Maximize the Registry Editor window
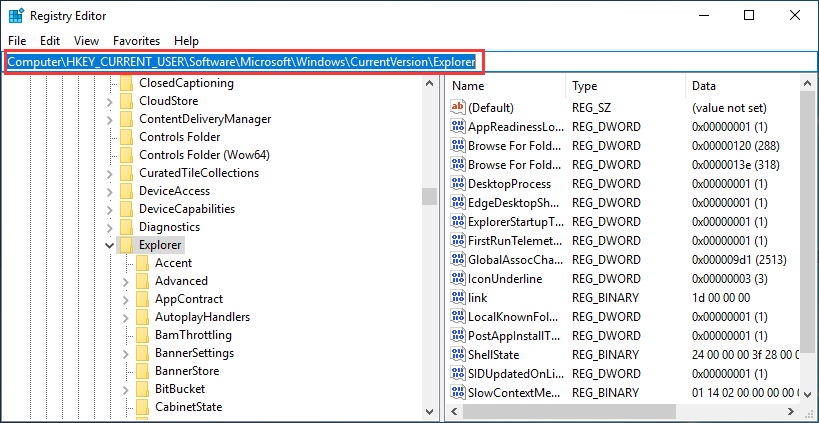The width and height of the screenshot is (819, 423). click(748, 16)
